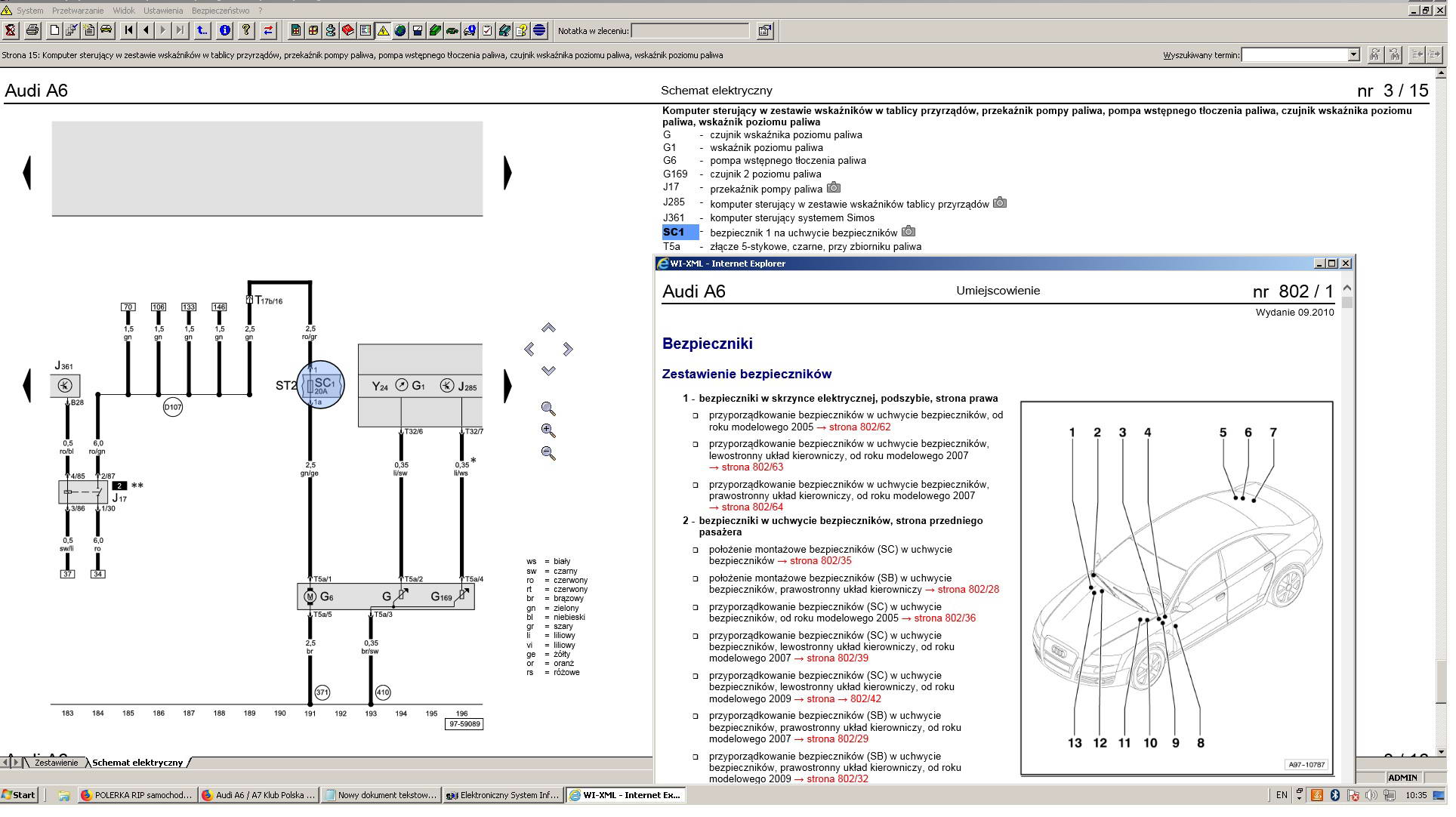Open camera icon next to J17 relay
This screenshot has width=1456, height=817.
click(x=834, y=187)
